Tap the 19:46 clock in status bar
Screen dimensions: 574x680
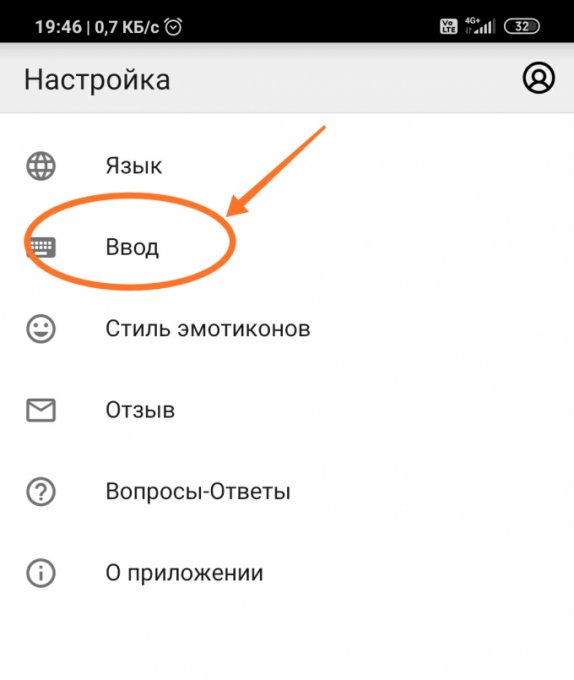pyautogui.click(x=59, y=27)
